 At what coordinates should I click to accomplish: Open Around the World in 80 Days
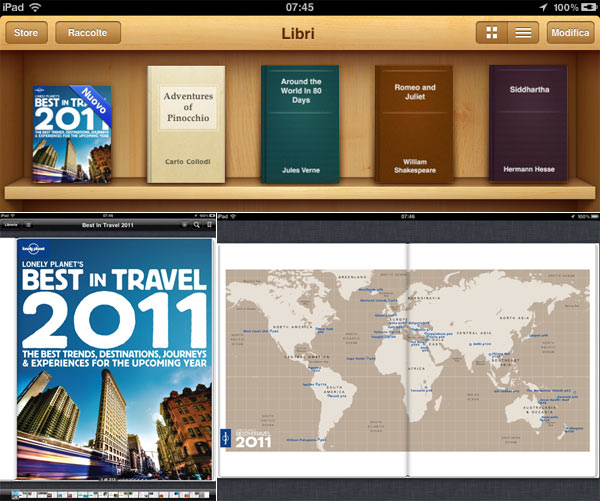pyautogui.click(x=300, y=124)
